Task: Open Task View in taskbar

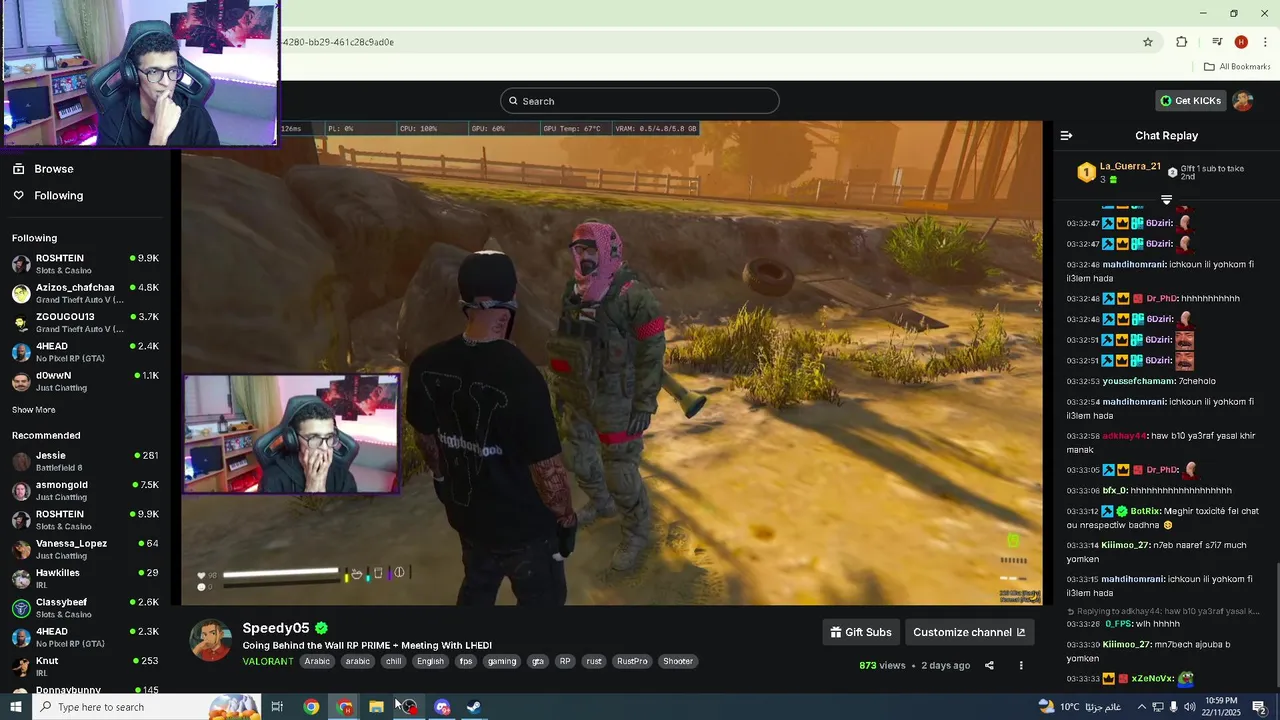Action: coord(277,707)
